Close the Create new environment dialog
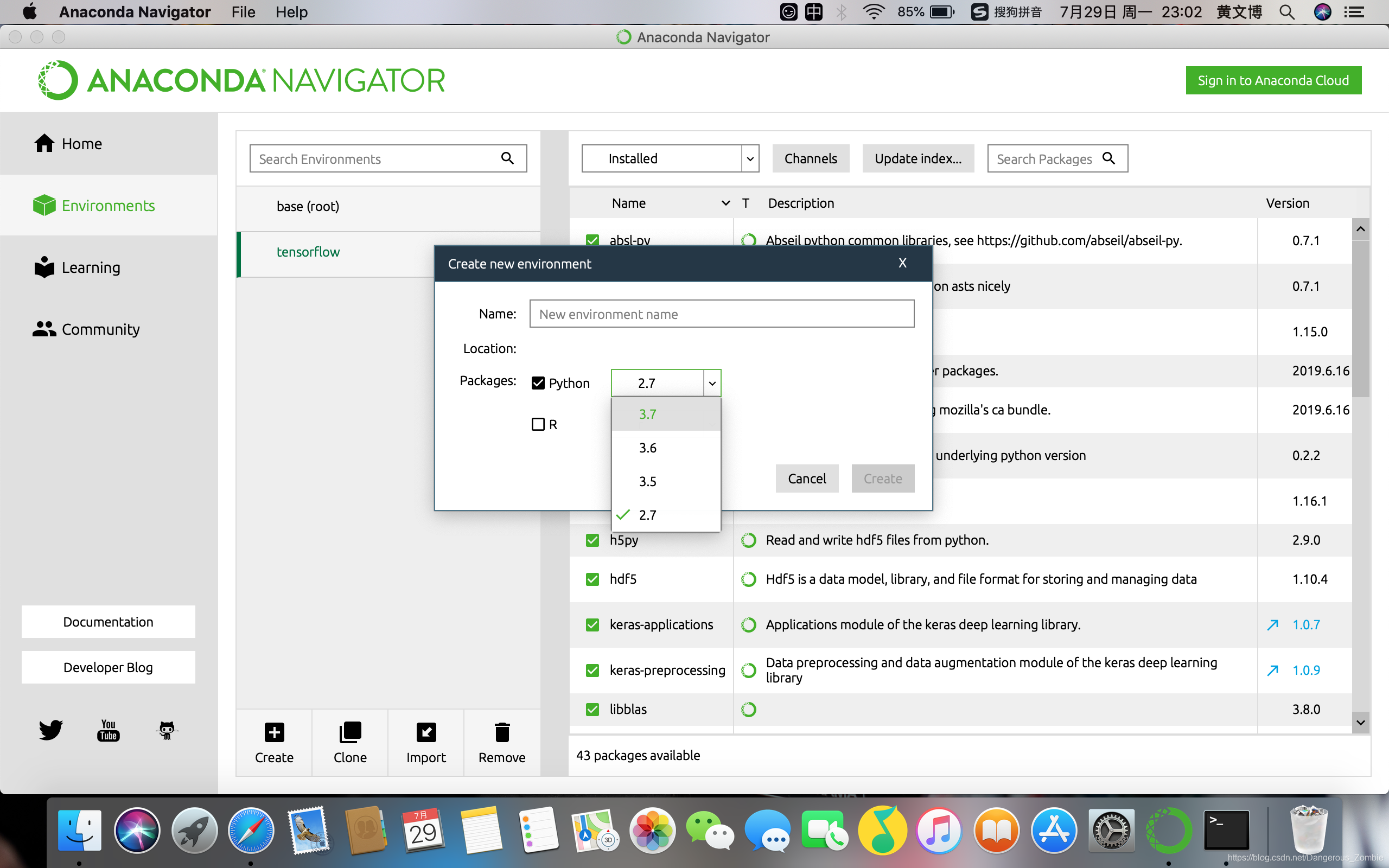Screen dimensions: 1389x868 pyautogui.click(x=903, y=263)
